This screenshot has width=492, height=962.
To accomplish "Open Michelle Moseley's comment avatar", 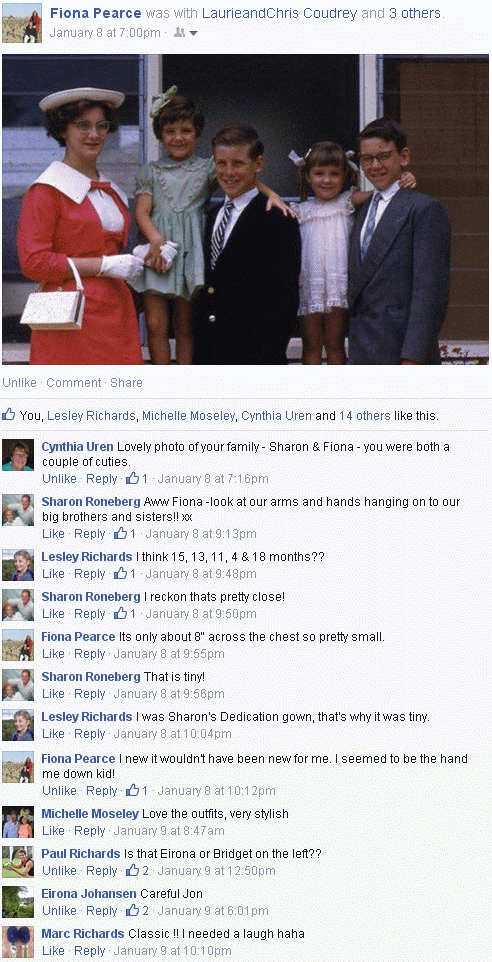I will tap(18, 822).
